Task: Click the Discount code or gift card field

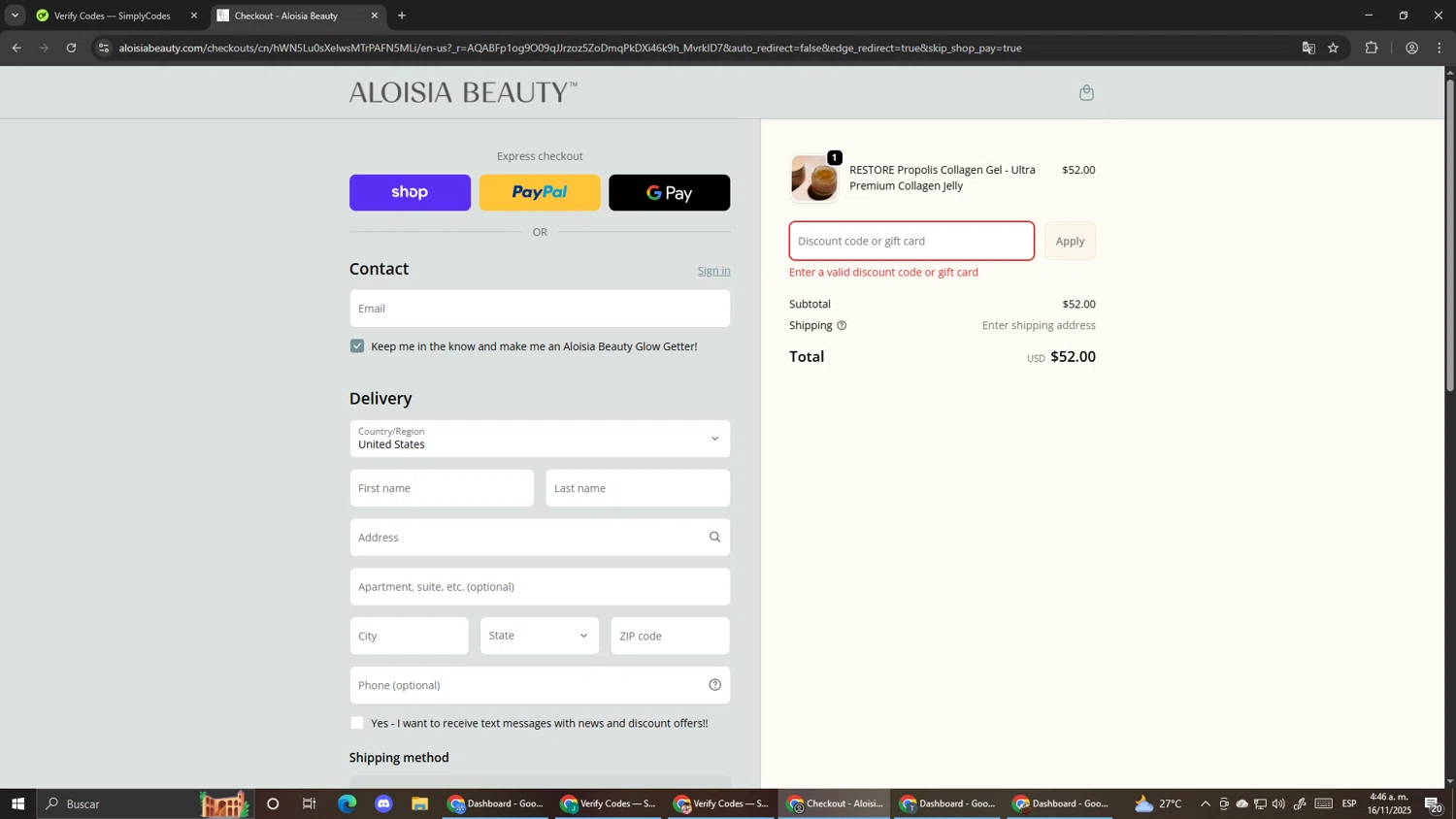Action: coord(911,241)
